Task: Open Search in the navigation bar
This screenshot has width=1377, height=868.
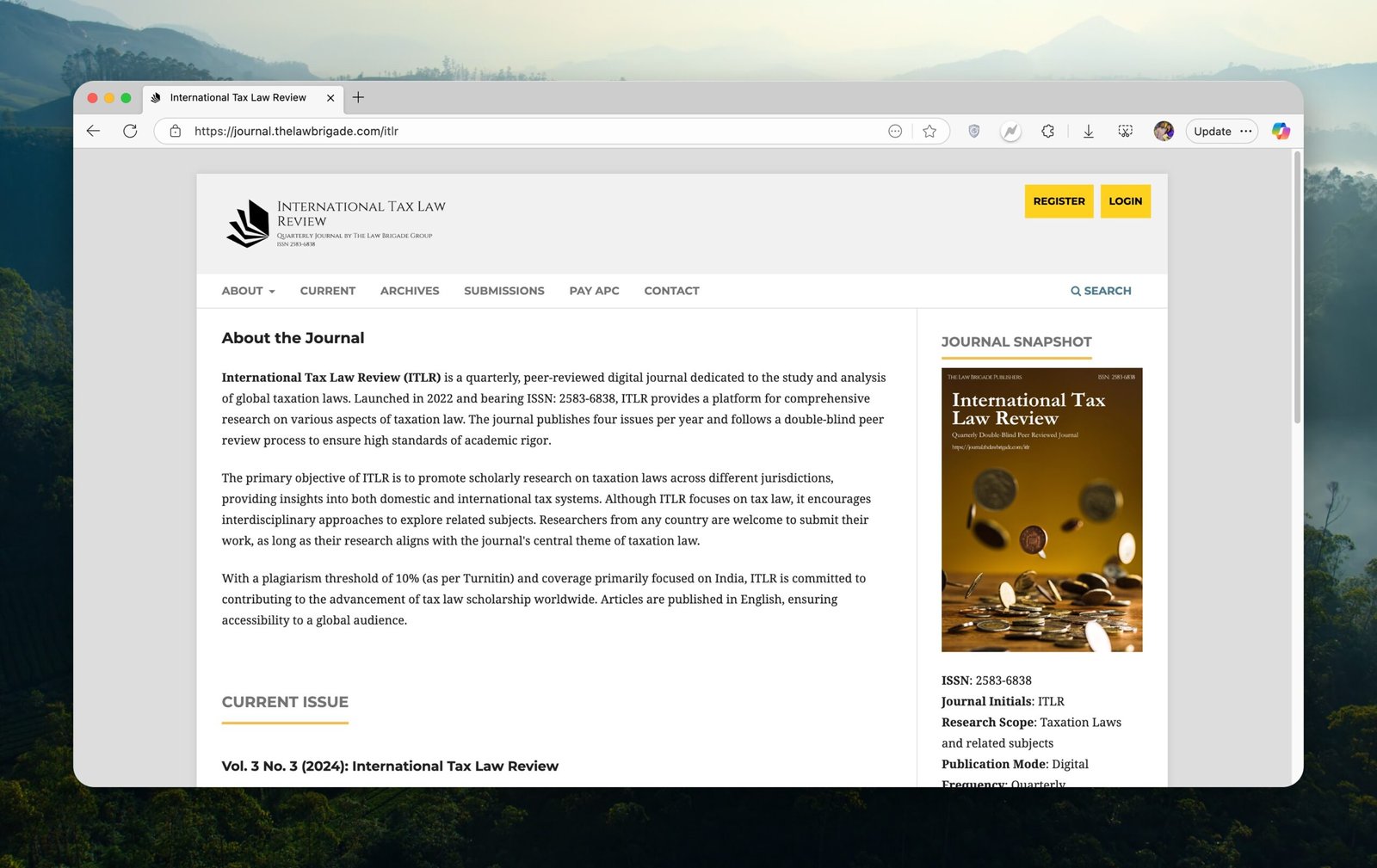Action: click(x=1101, y=291)
